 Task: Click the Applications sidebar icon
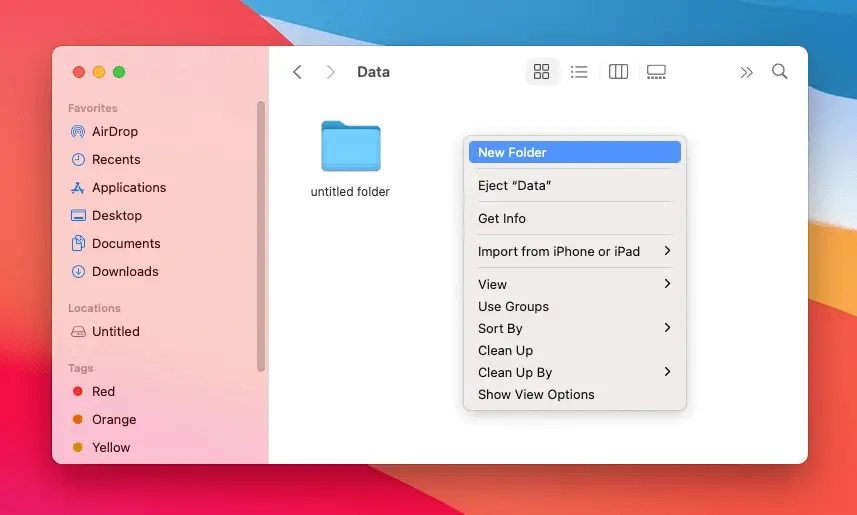click(78, 188)
